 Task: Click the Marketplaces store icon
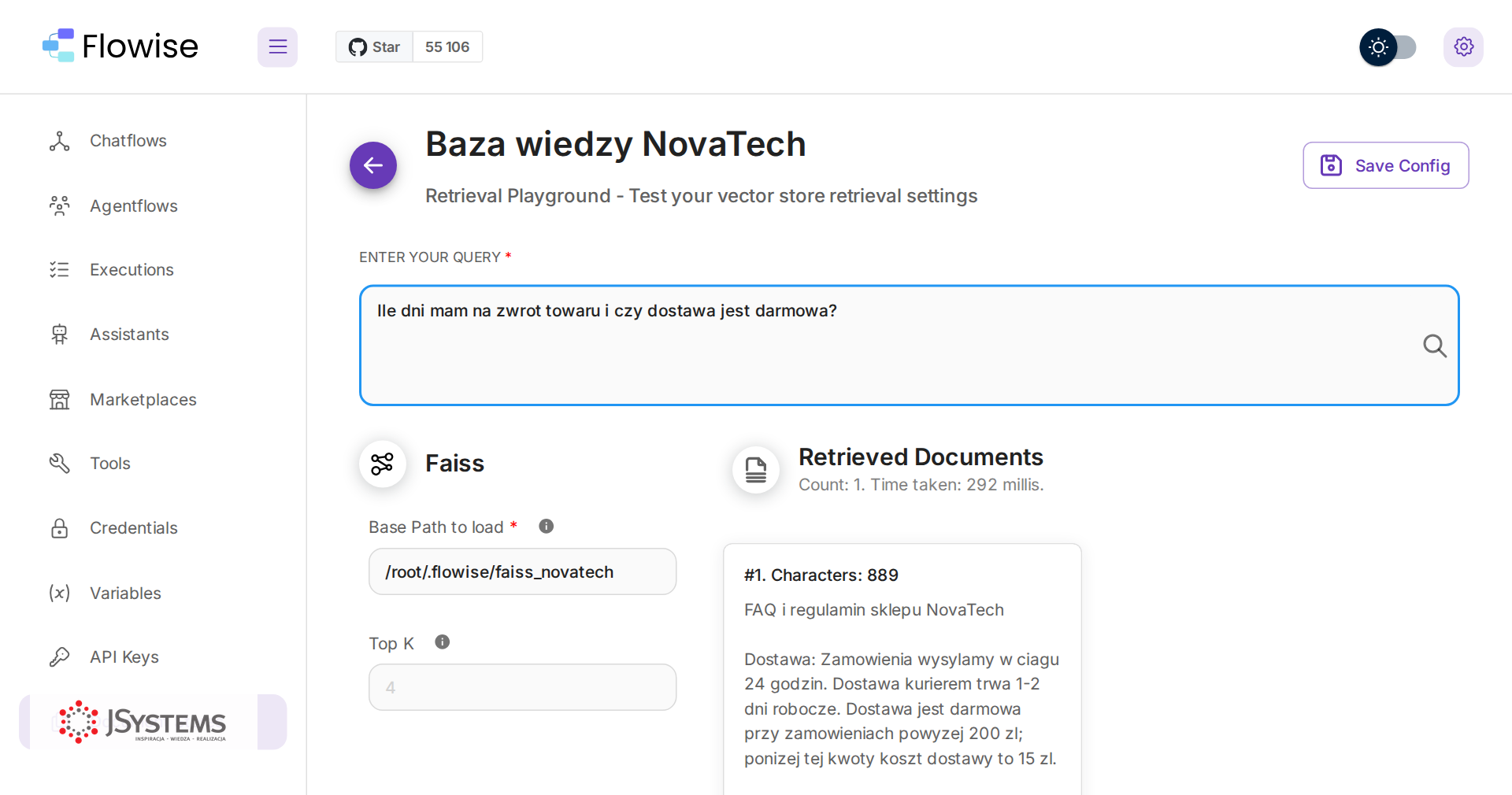(60, 400)
